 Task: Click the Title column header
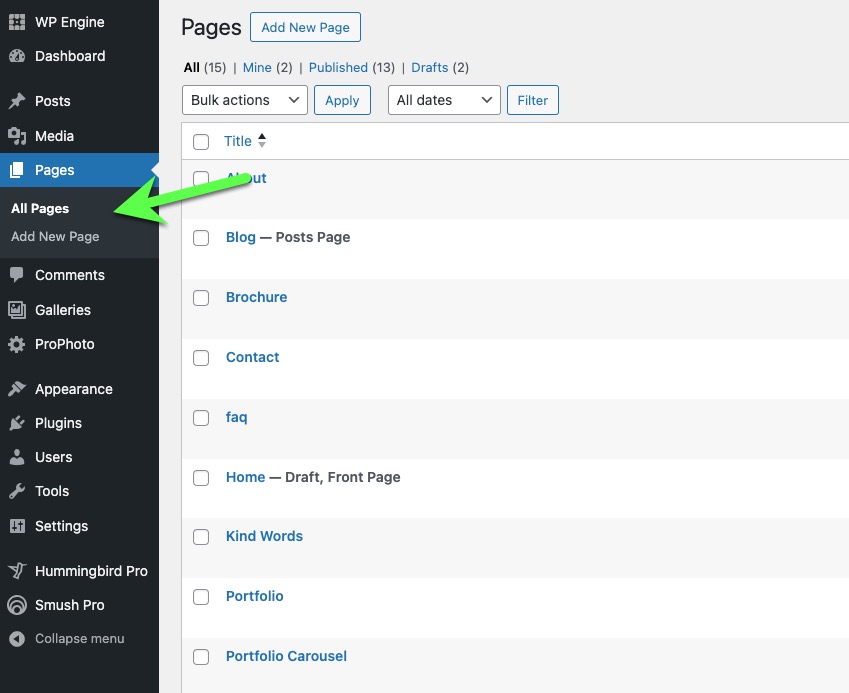[238, 141]
